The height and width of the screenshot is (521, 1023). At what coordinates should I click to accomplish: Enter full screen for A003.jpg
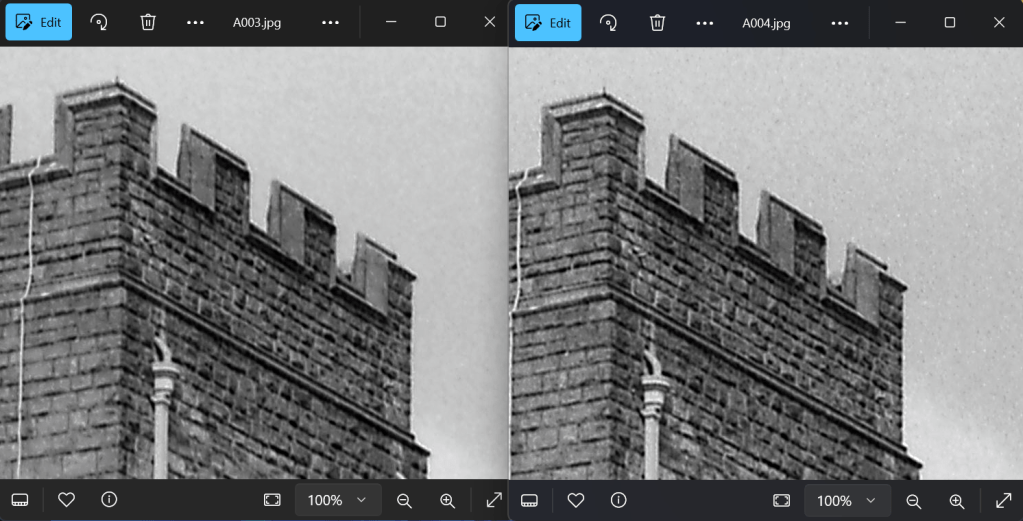point(494,500)
